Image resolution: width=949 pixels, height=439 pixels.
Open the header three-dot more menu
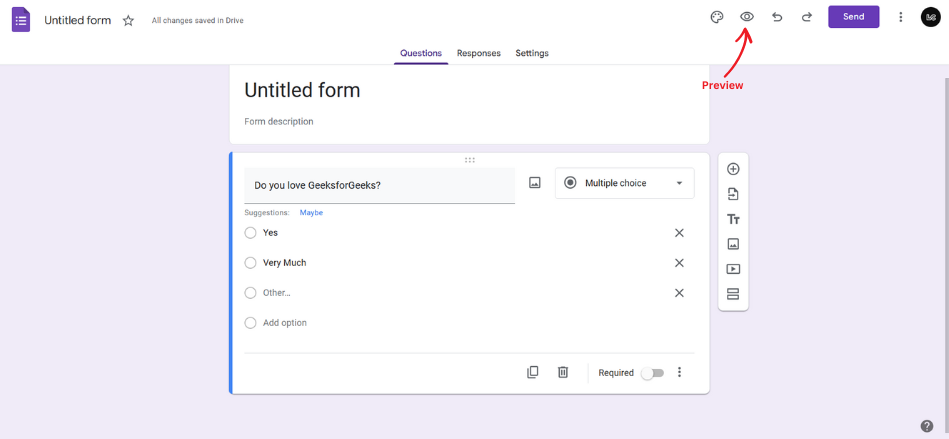pyautogui.click(x=901, y=17)
